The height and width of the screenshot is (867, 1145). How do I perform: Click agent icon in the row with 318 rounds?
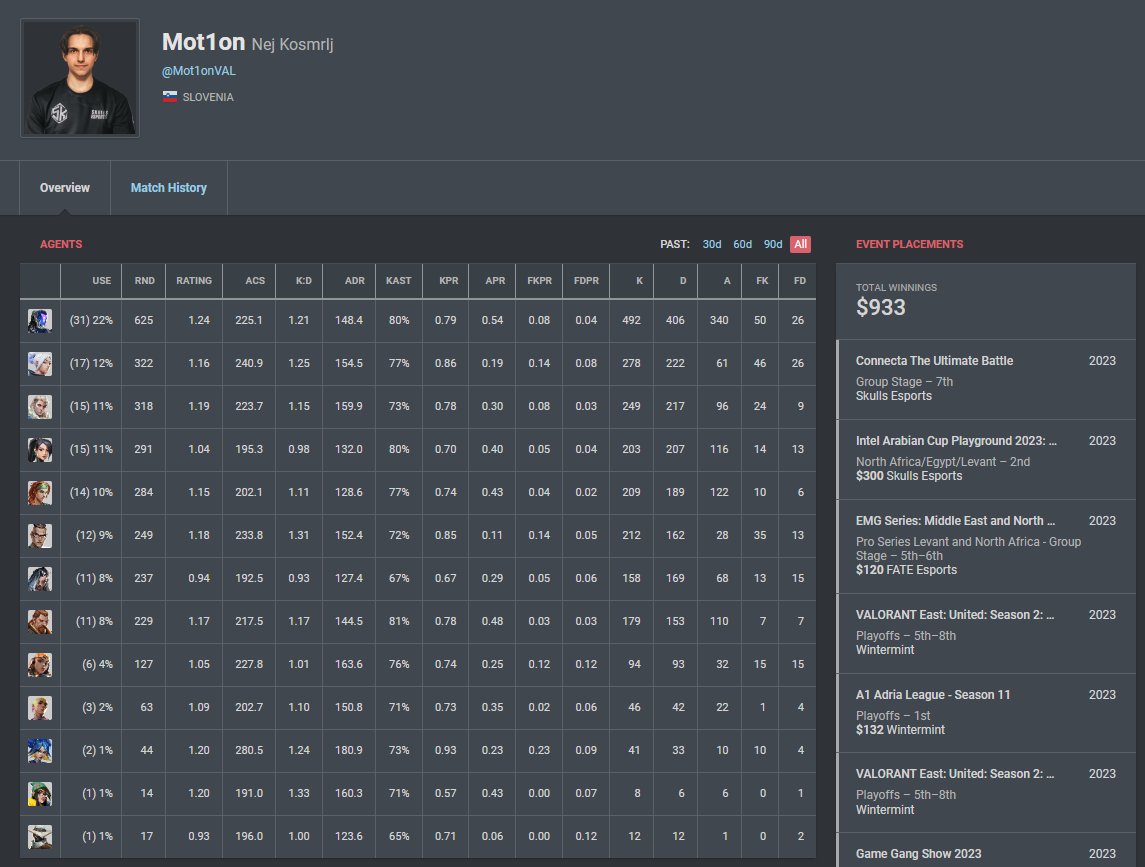pos(39,407)
